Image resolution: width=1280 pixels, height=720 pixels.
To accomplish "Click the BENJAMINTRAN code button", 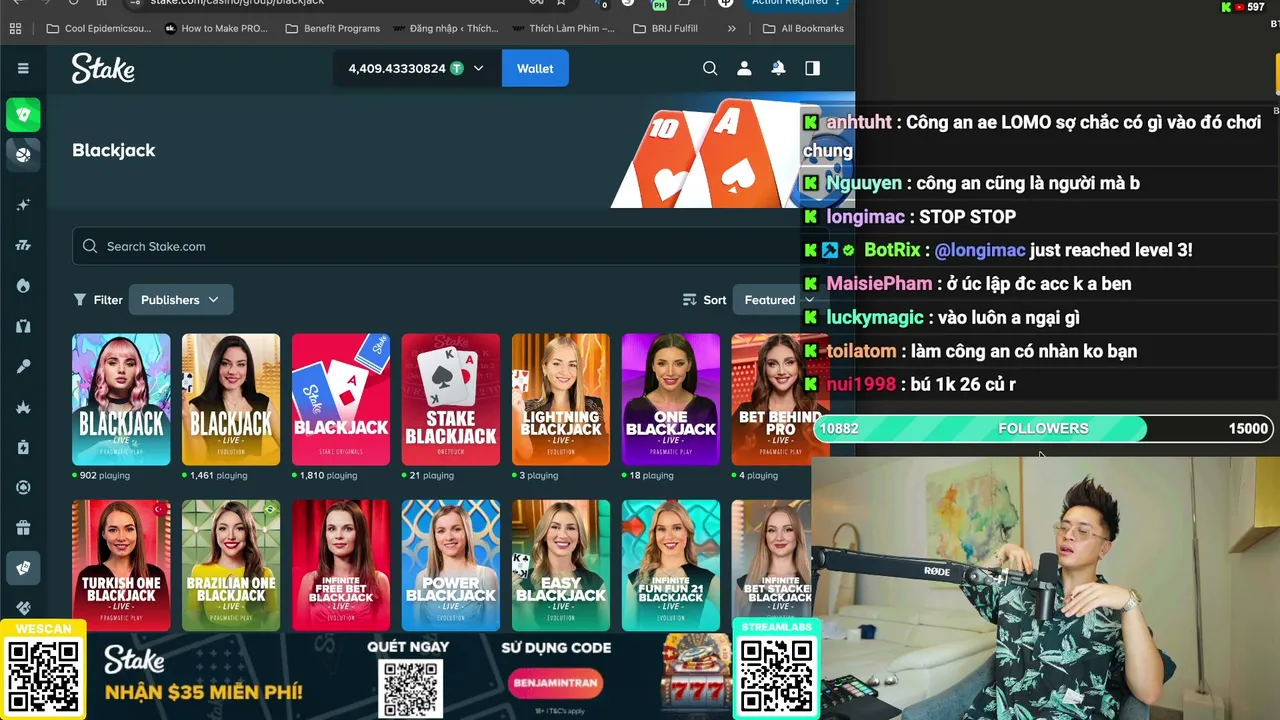I will pos(555,683).
